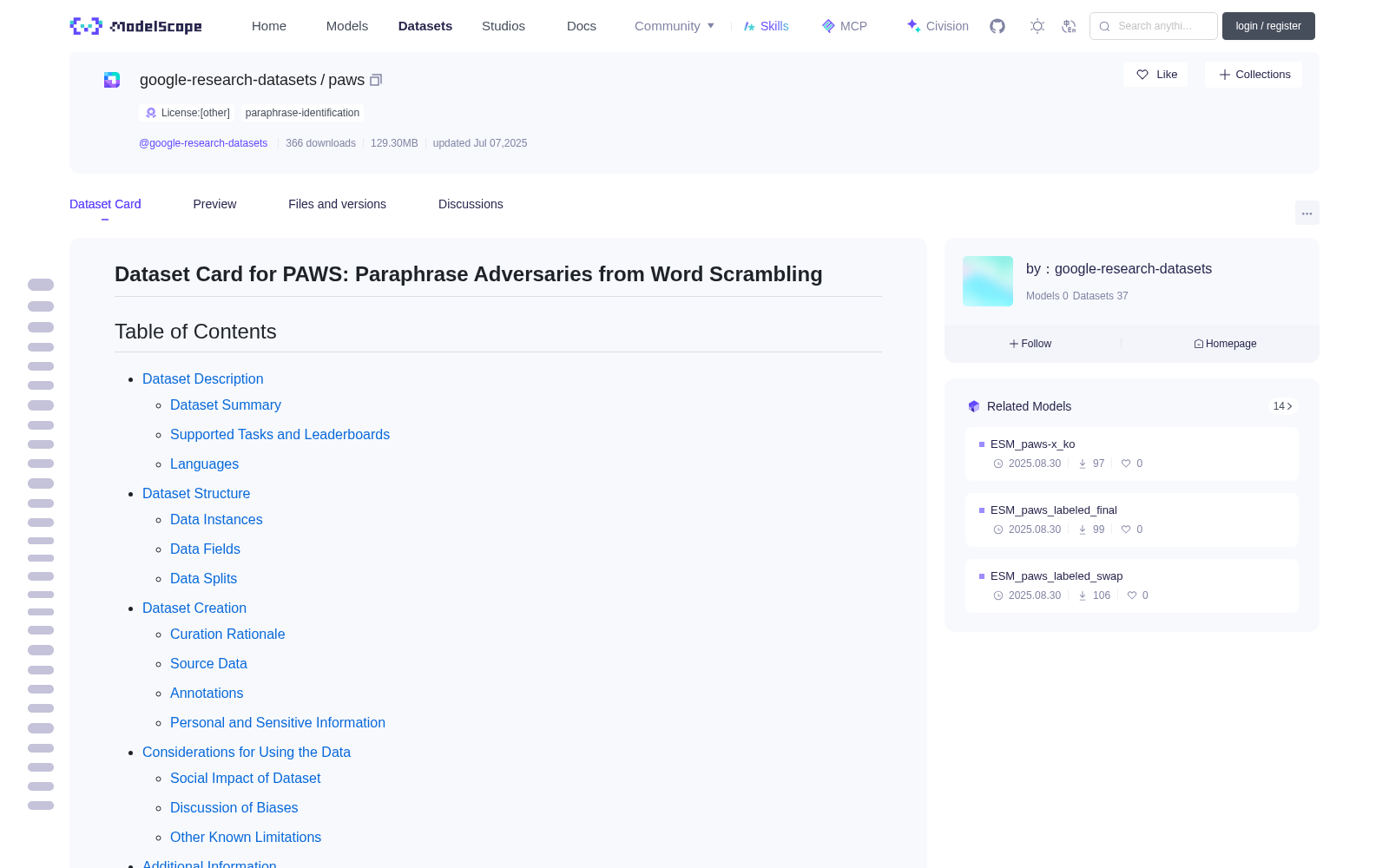Jump to Data Instances
1389x868 pixels.
click(216, 519)
